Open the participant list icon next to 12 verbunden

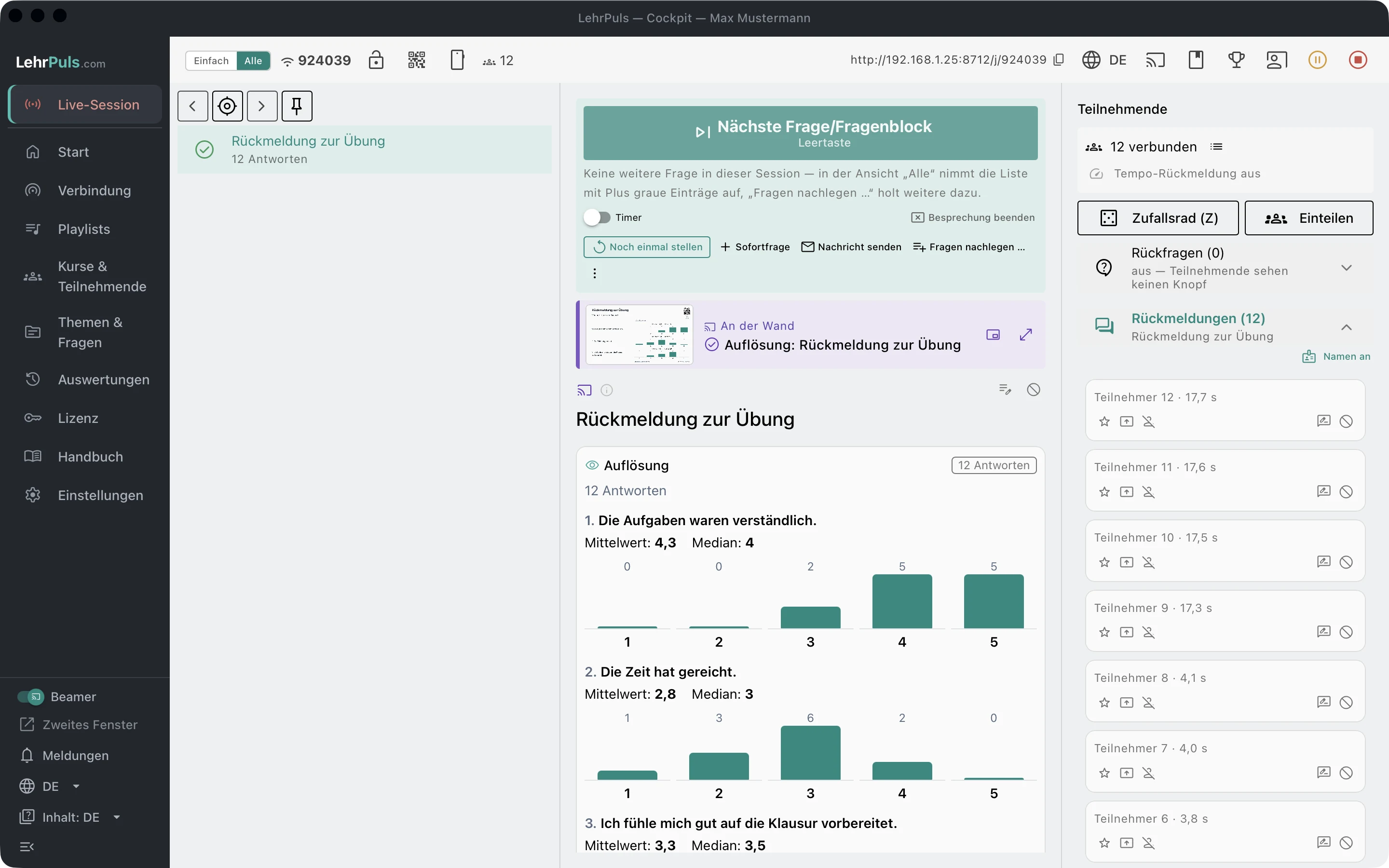tap(1216, 147)
